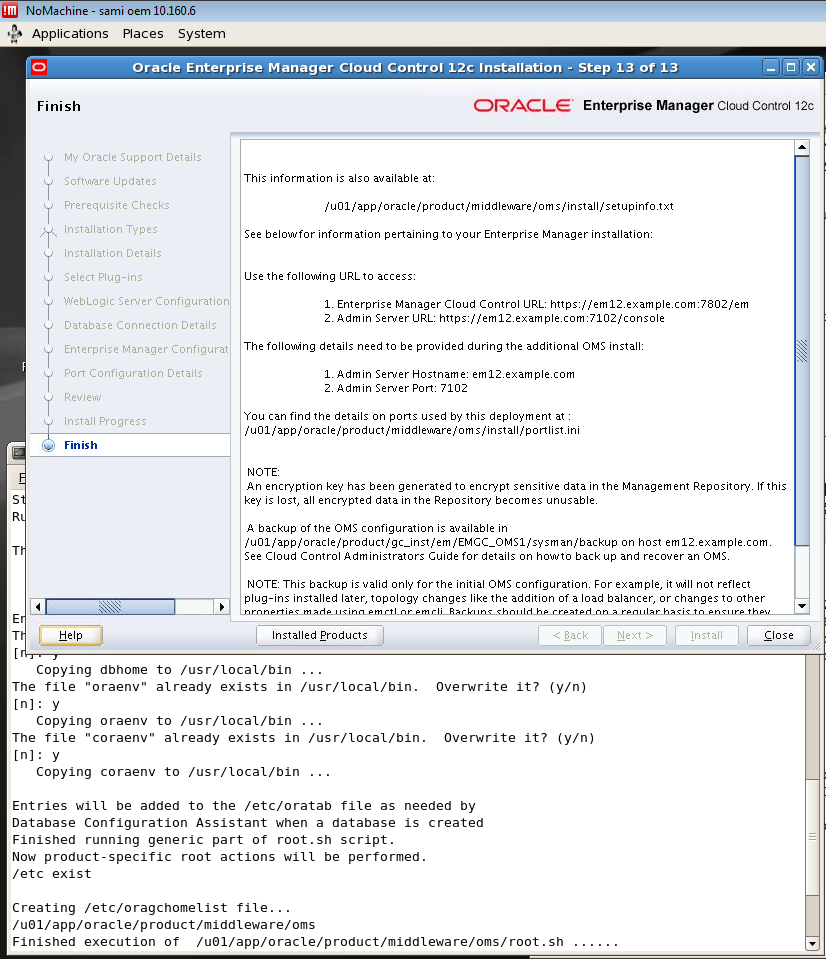Screen dimensions: 826x959
Task: Click terminal line 'Finished execution of' root.sh
Action: click(315, 942)
